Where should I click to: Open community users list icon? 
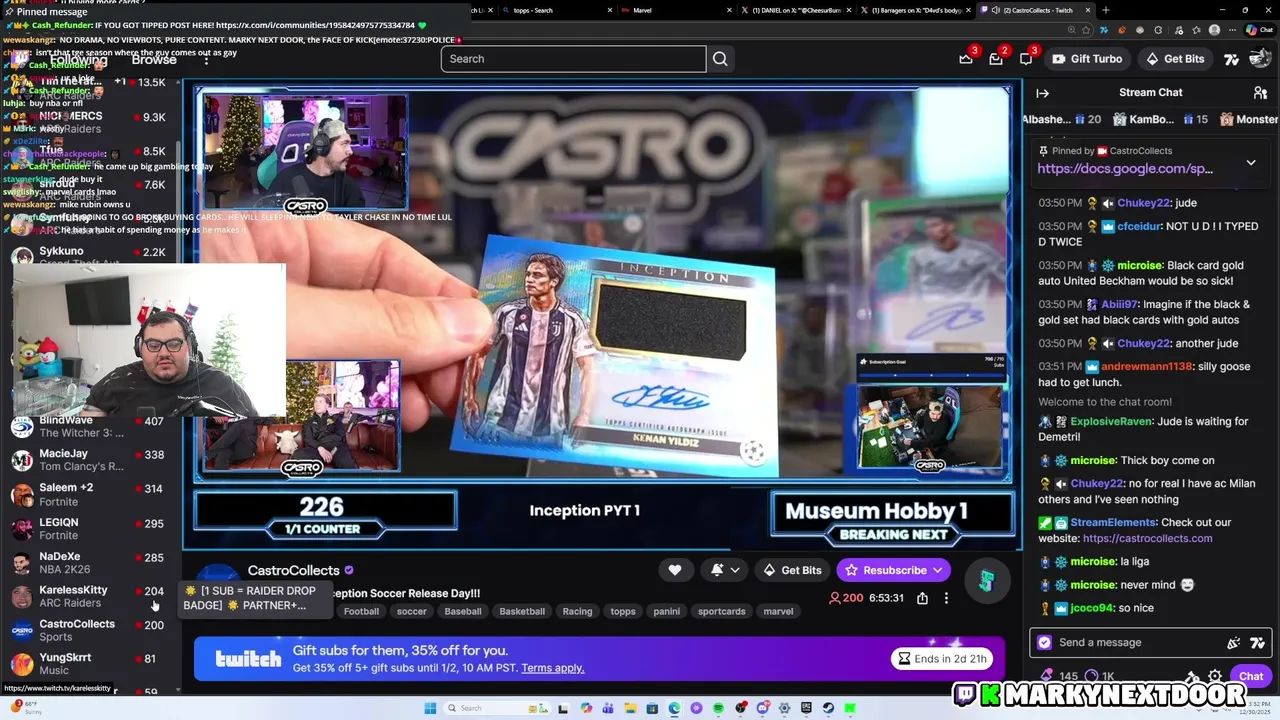coord(1260,93)
